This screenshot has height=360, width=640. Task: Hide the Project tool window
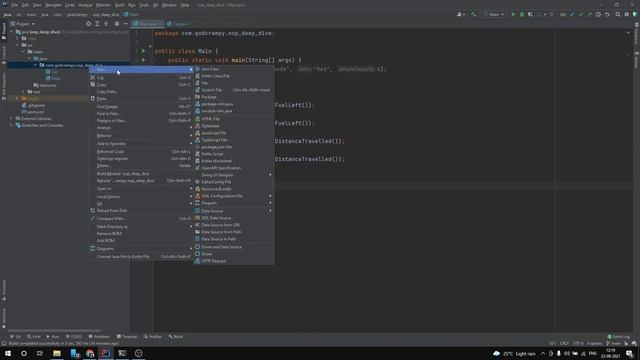(x=126, y=24)
